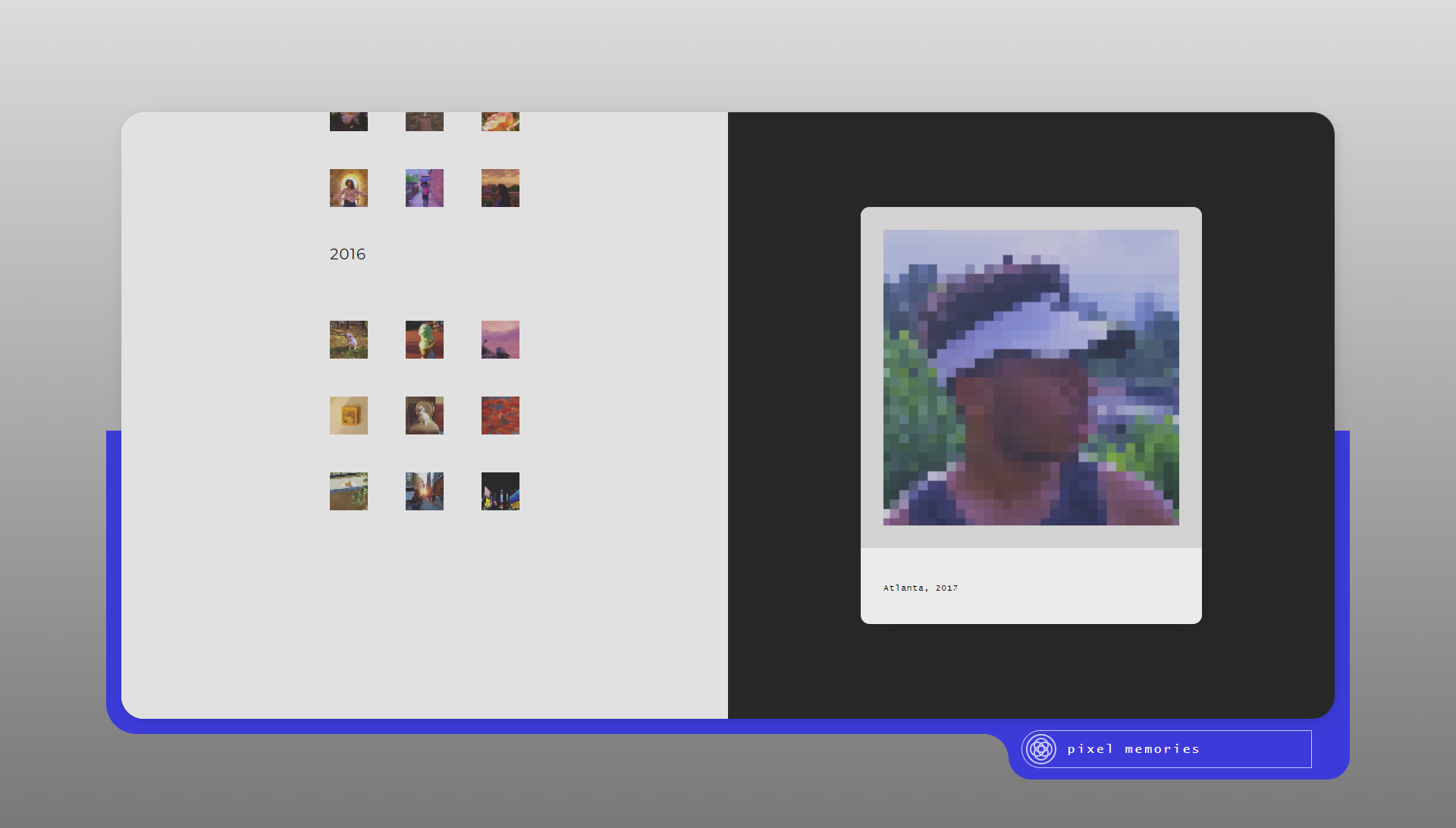Click the 2016 year heading

(x=347, y=254)
